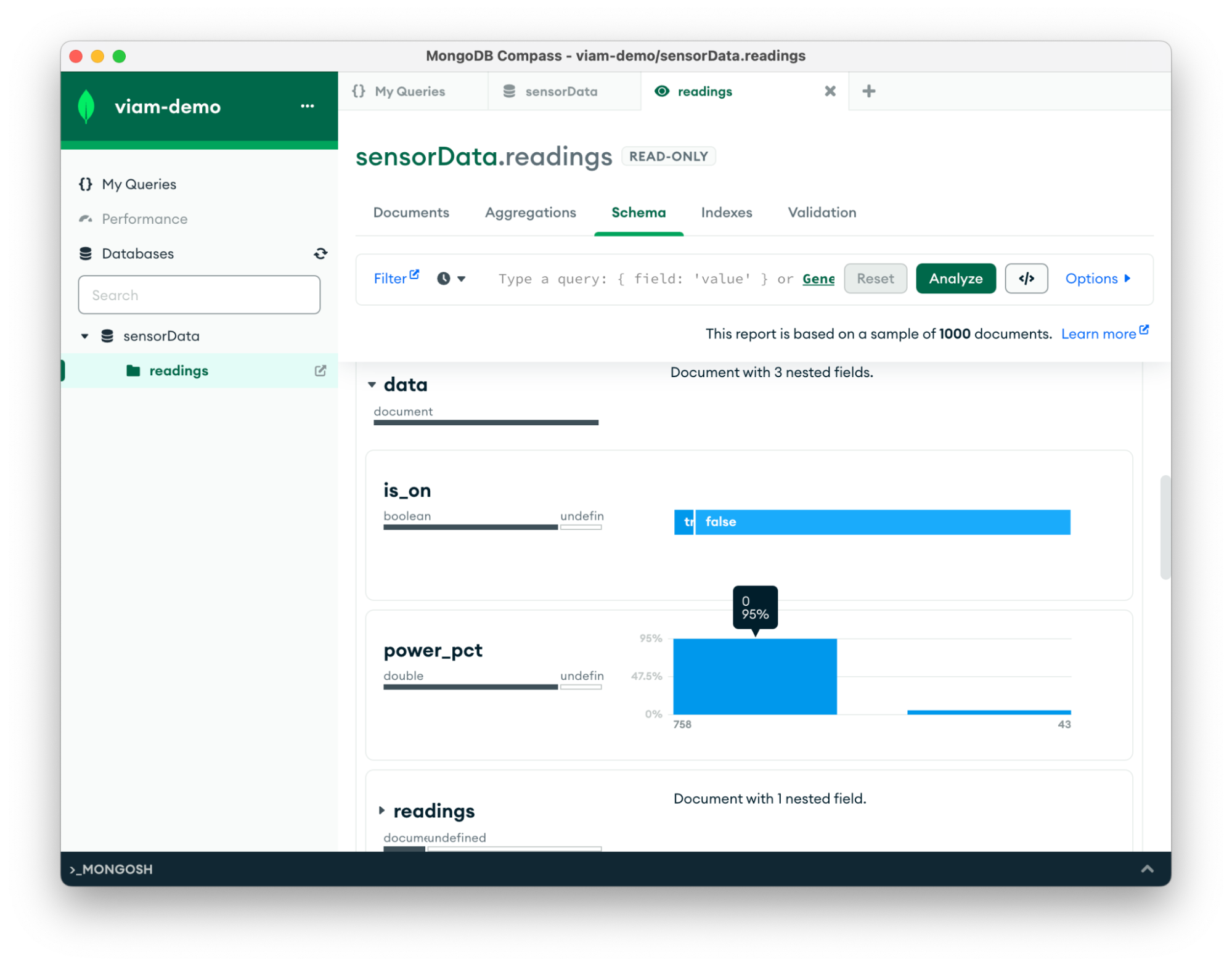
Task: Select the false bar in is_on chart
Action: click(x=881, y=522)
